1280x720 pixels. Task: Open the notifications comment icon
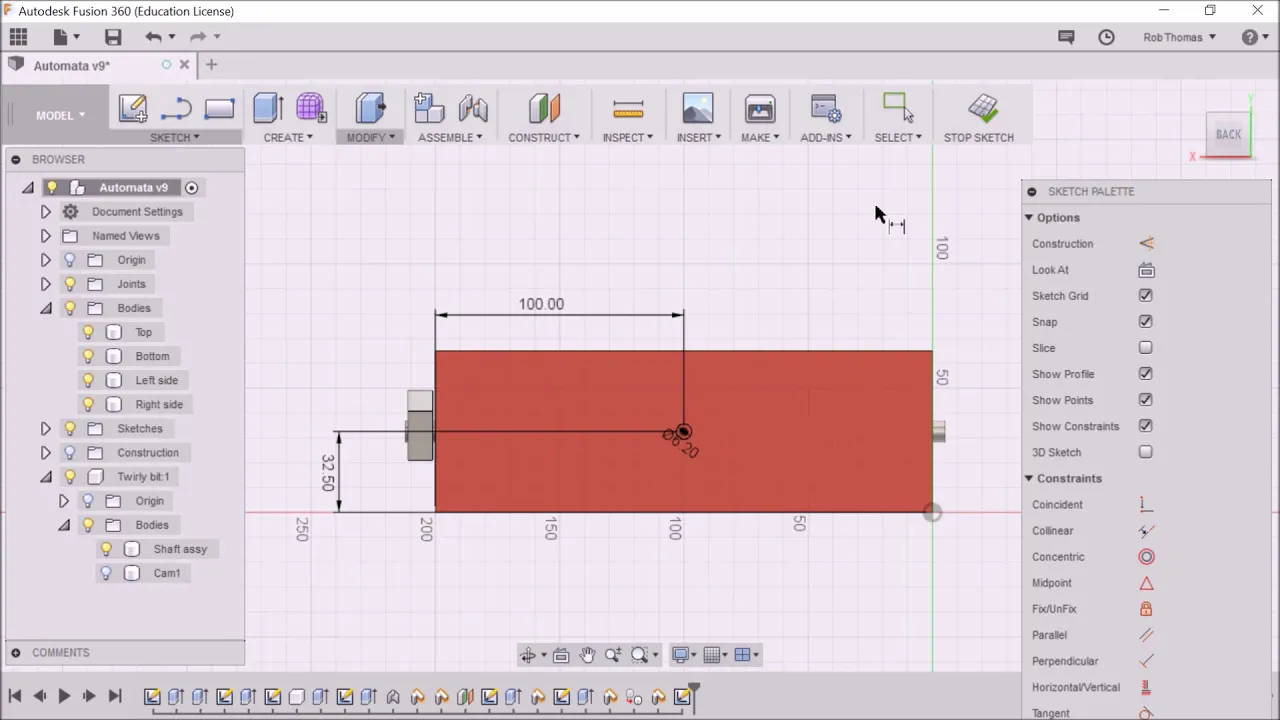[1066, 37]
